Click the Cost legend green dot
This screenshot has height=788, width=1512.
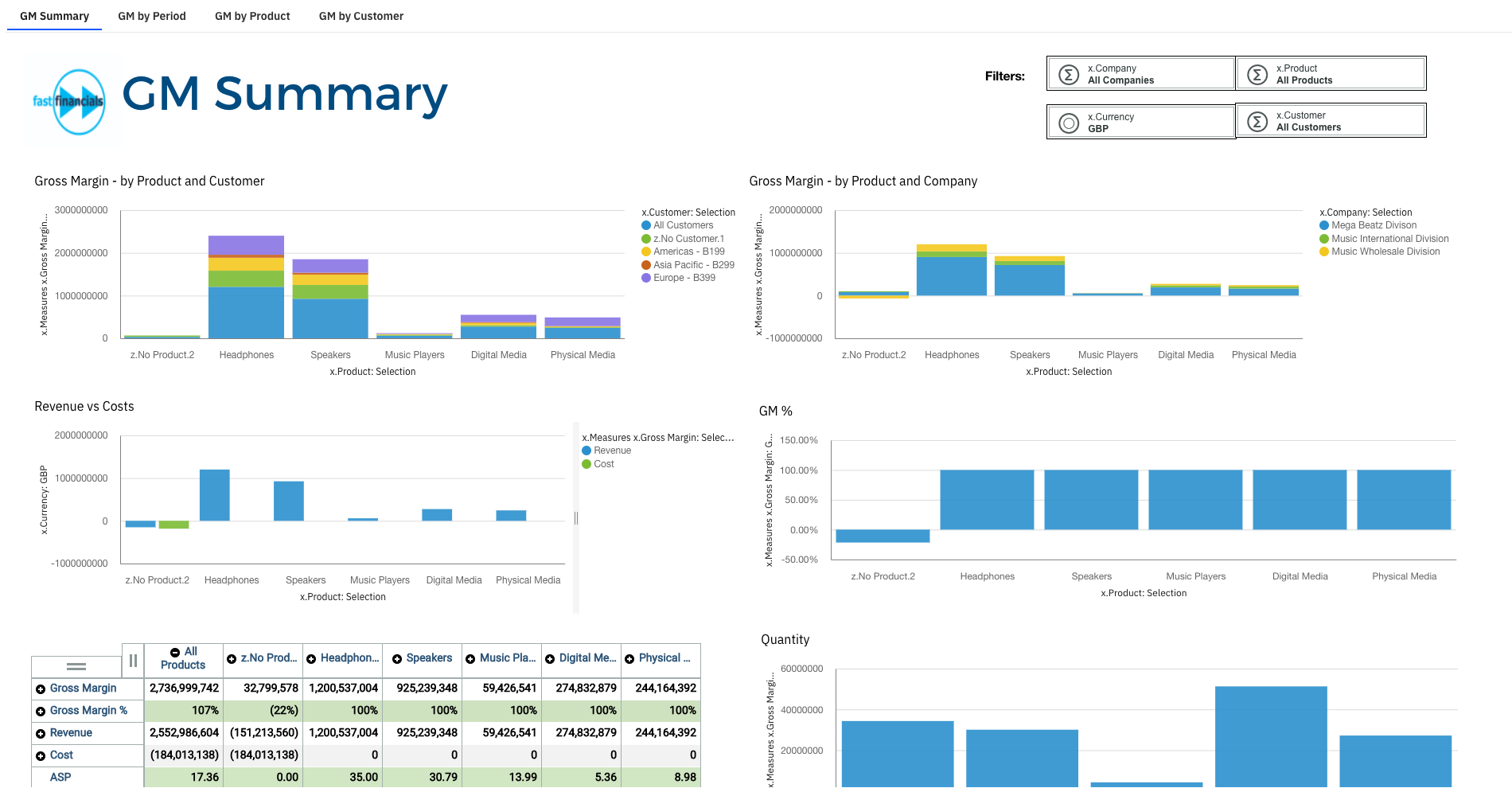point(586,464)
